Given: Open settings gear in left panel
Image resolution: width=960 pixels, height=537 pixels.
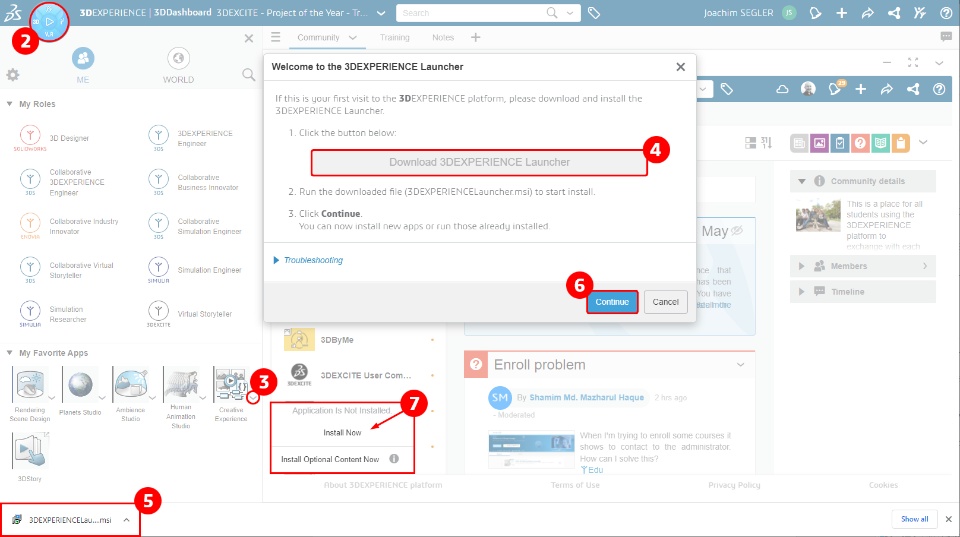Looking at the screenshot, I should (13, 75).
